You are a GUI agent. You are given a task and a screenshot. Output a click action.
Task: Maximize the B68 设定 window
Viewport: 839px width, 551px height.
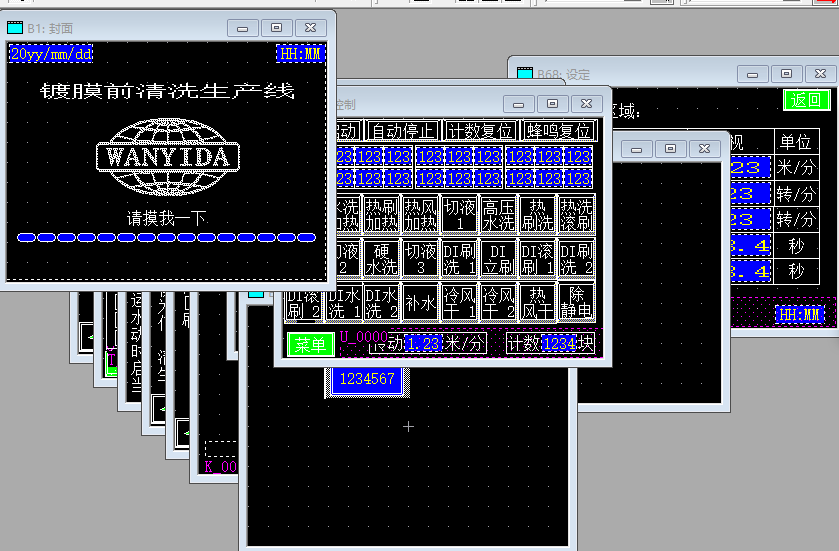[787, 74]
